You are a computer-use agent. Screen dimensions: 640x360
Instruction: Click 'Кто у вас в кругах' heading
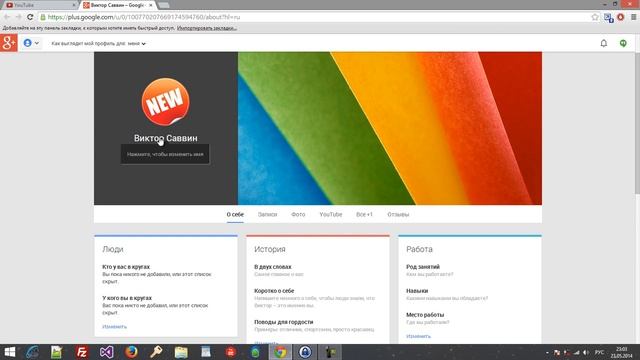pyautogui.click(x=126, y=267)
